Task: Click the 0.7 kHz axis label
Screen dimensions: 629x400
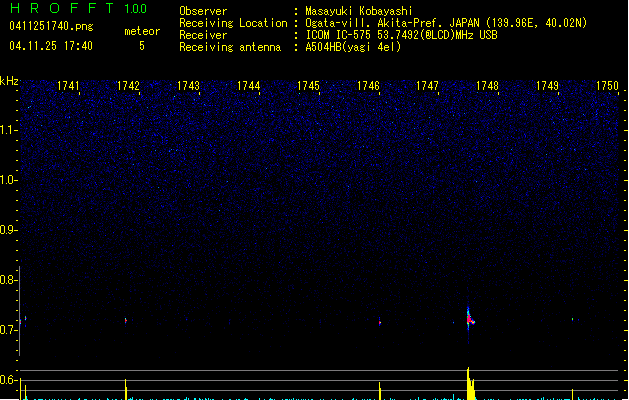Action: [8, 330]
